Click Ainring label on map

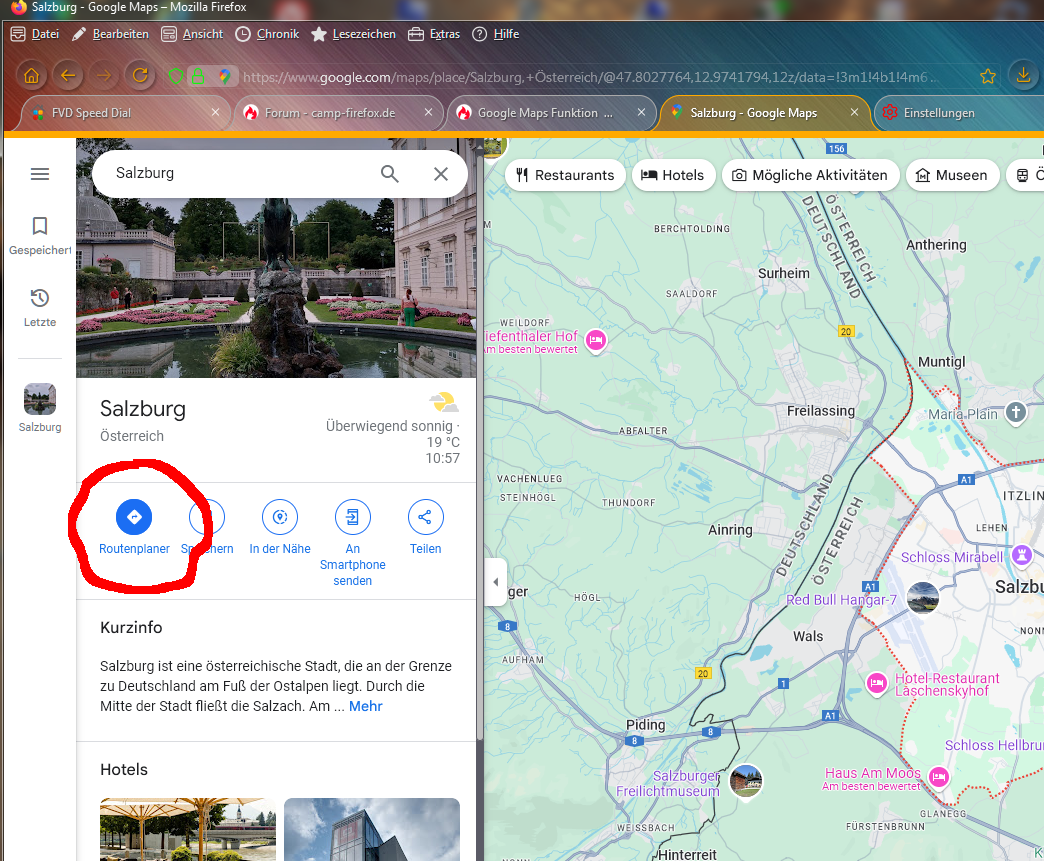(x=730, y=529)
